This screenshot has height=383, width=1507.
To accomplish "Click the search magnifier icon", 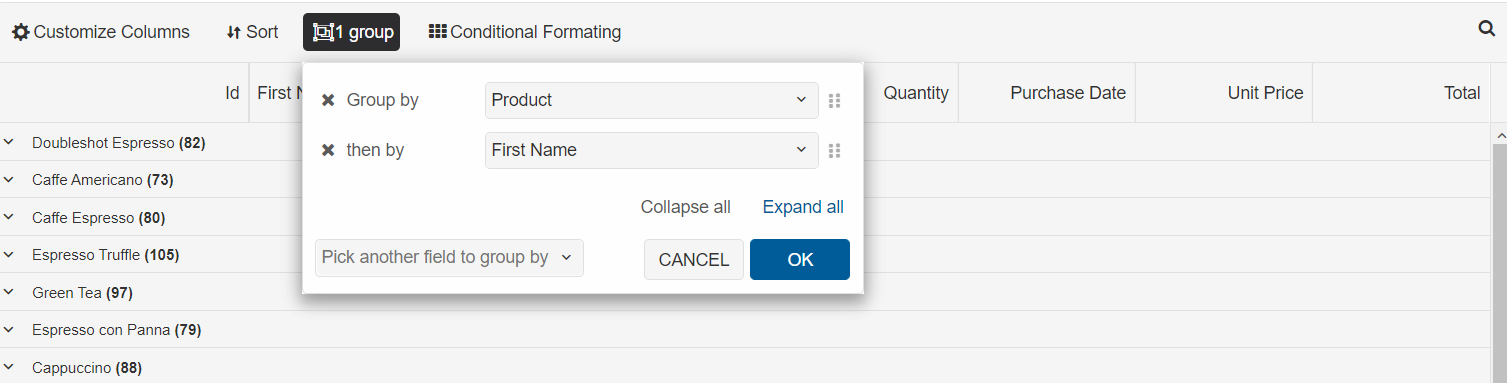I will [1486, 29].
